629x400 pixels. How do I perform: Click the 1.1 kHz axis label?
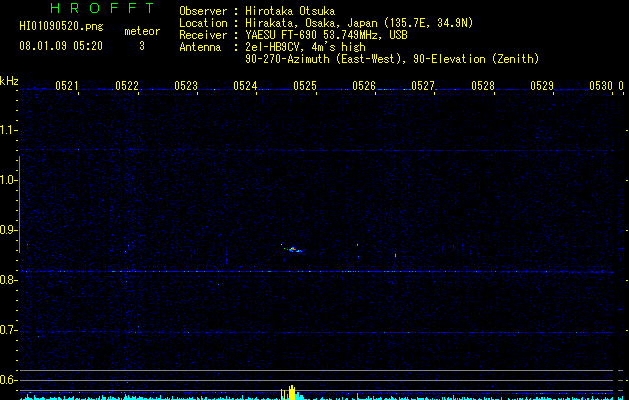click(x=8, y=130)
